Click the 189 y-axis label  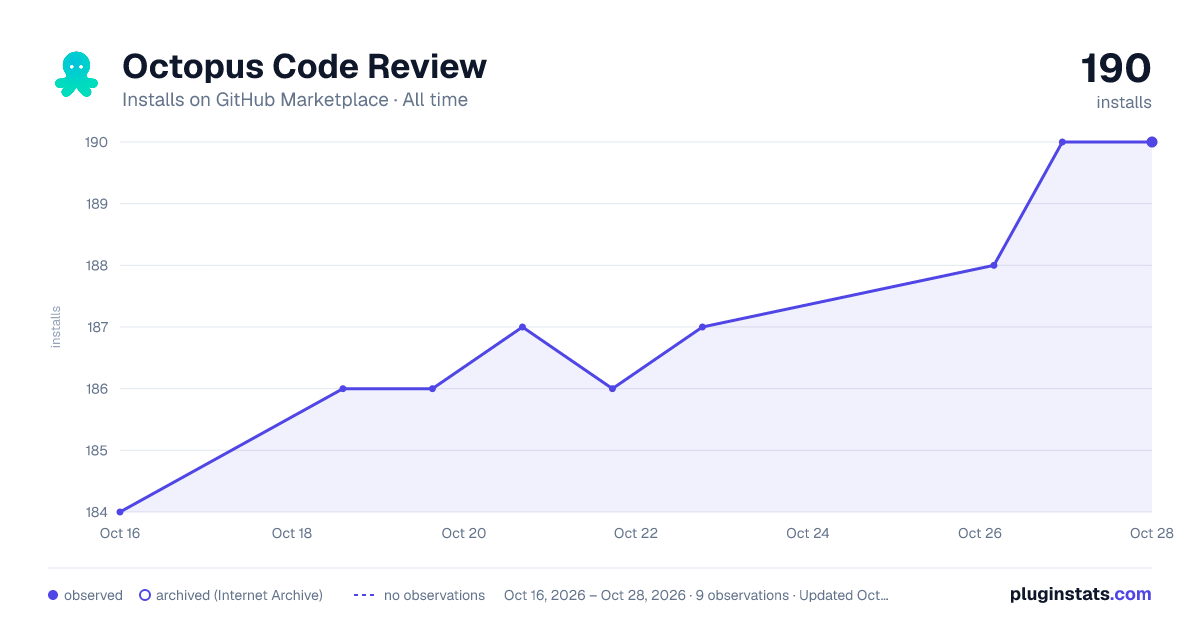point(96,204)
